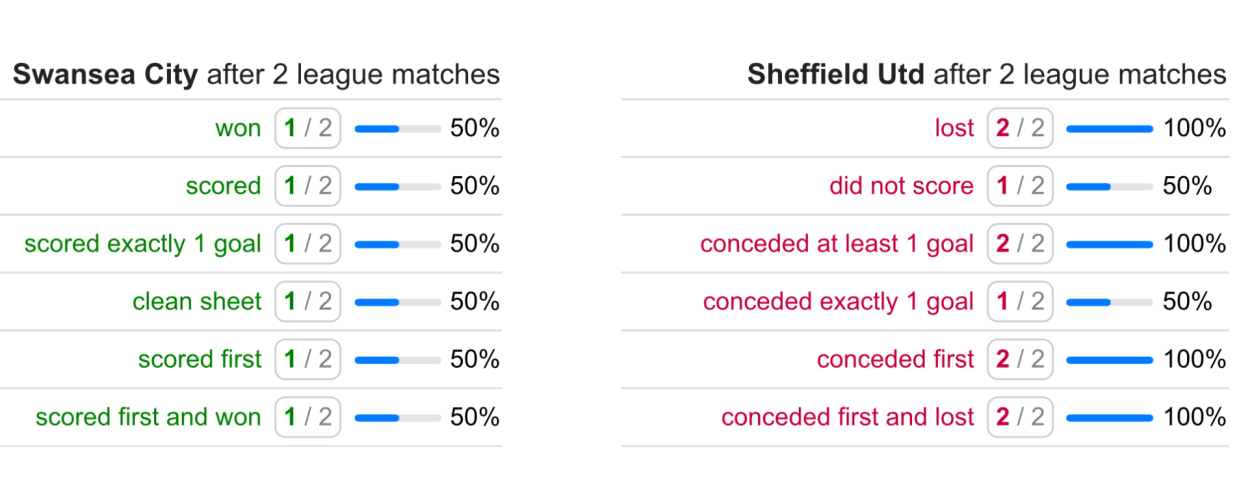Open the "conceded first and lost" link

pyautogui.click(x=847, y=417)
